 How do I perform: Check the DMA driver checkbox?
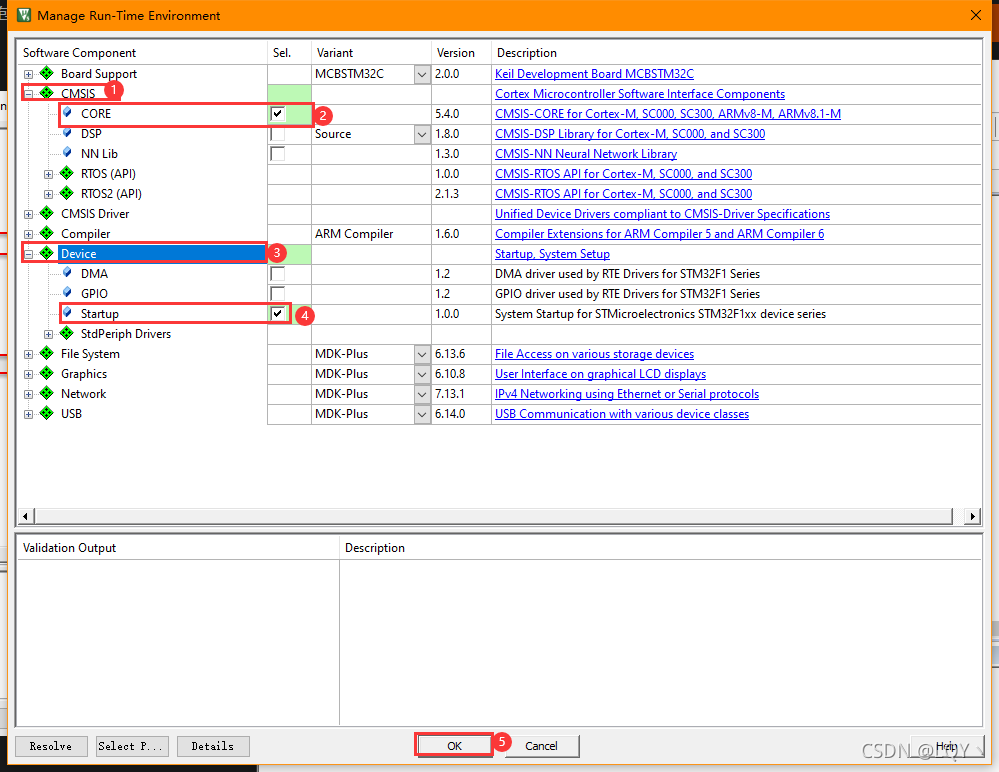tap(278, 274)
